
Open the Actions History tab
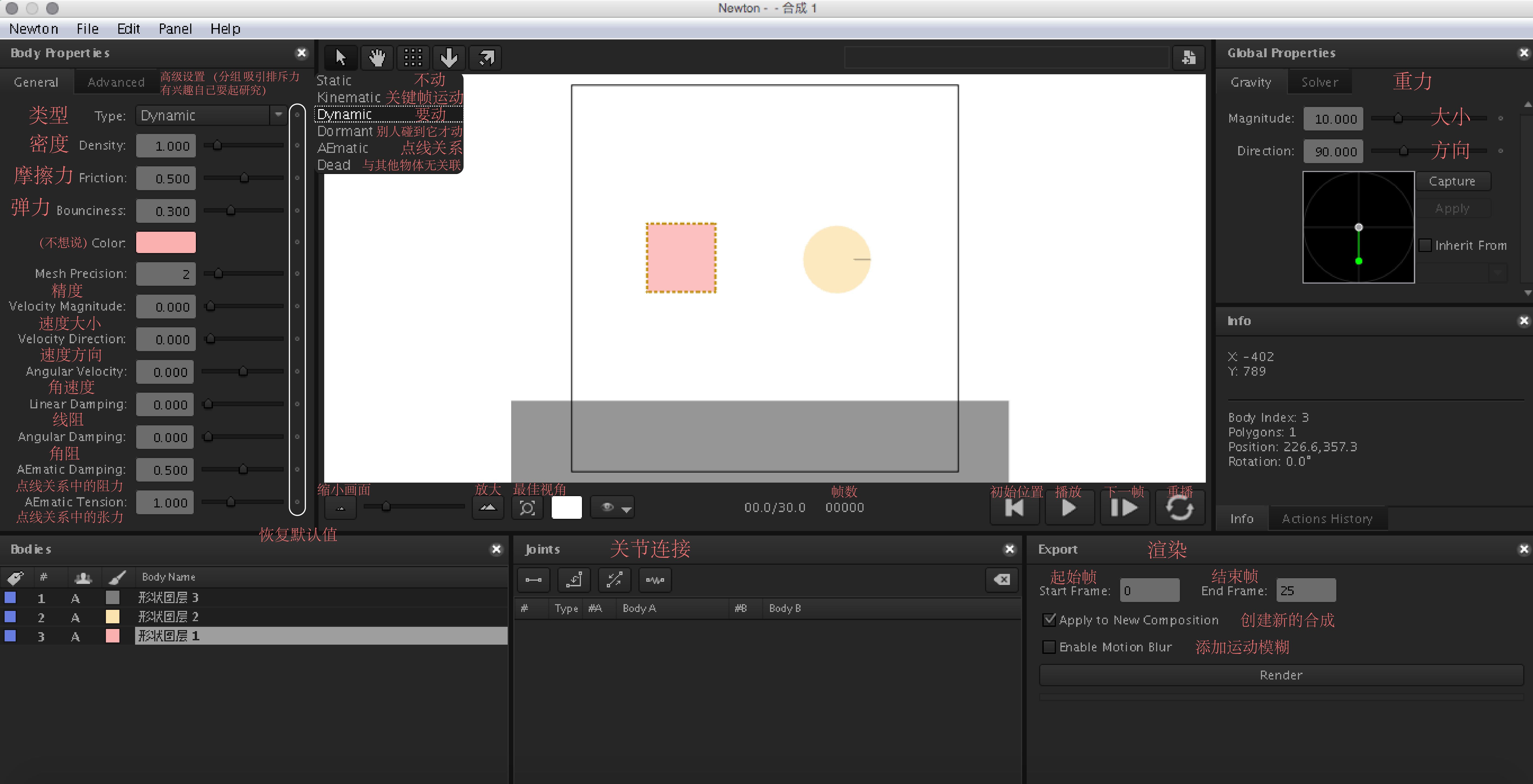point(1327,519)
